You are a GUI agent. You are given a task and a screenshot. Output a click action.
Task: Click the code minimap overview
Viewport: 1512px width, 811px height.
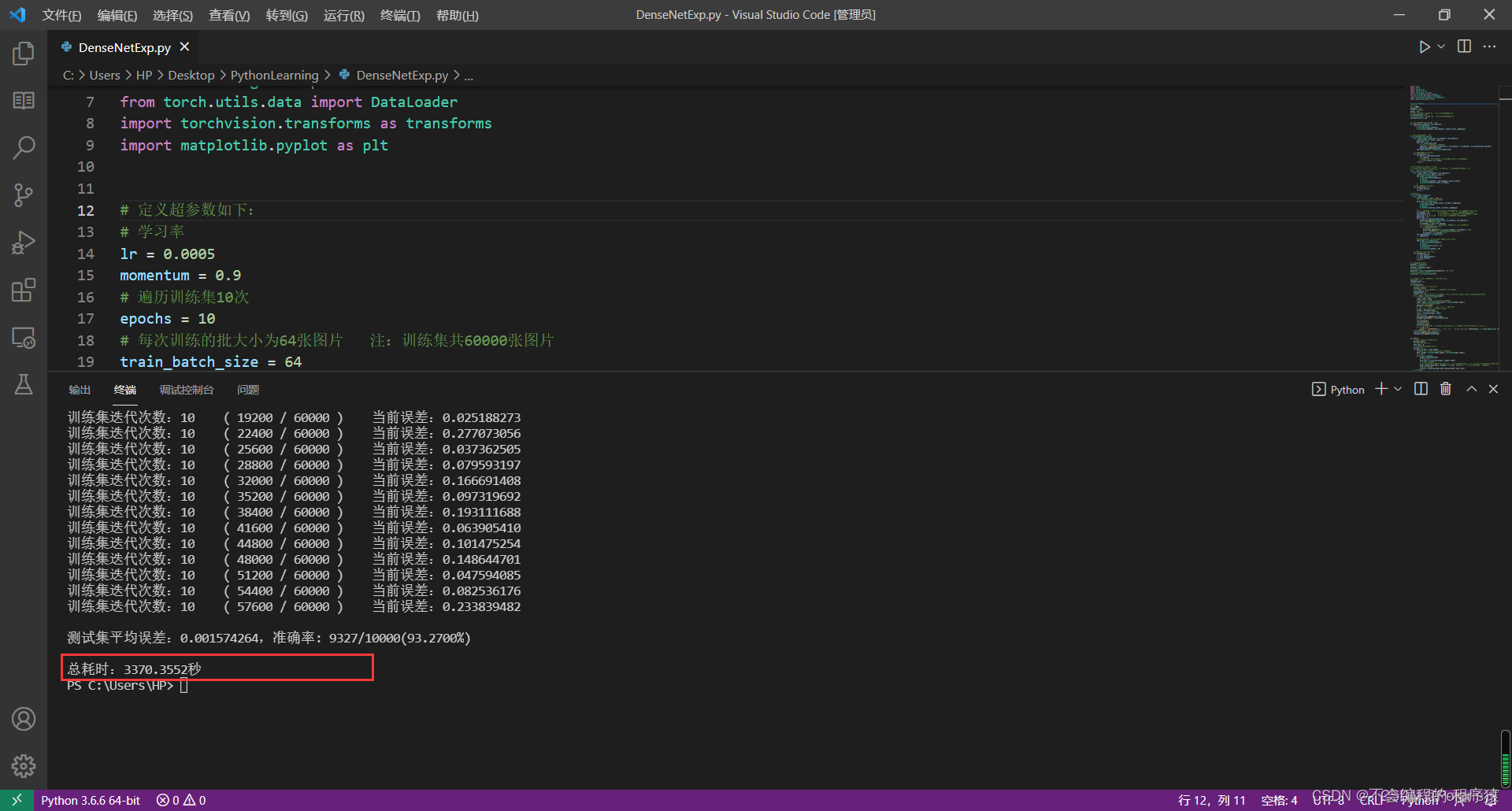(x=1453, y=228)
